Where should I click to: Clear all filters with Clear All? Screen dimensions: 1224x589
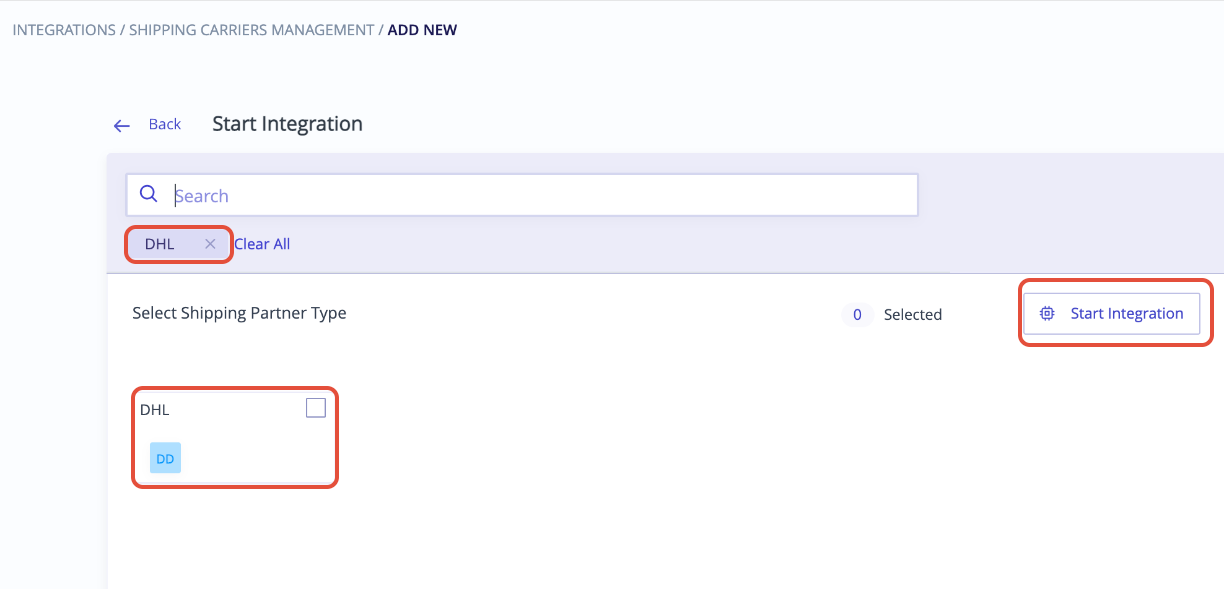click(262, 244)
